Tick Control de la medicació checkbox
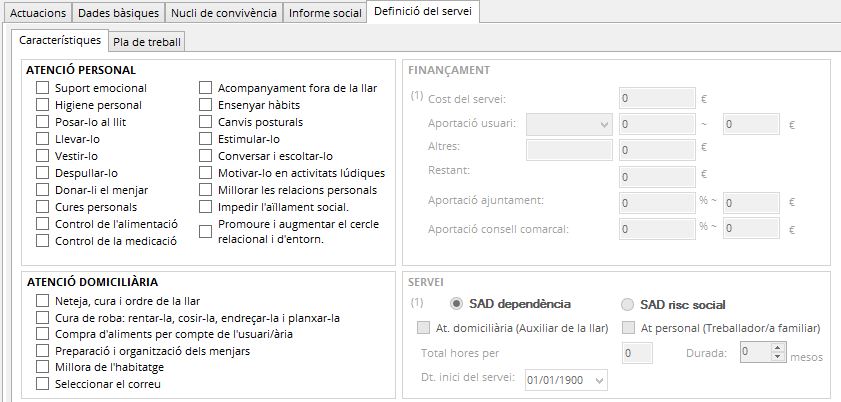This screenshot has height=402, width=841. tap(42, 240)
